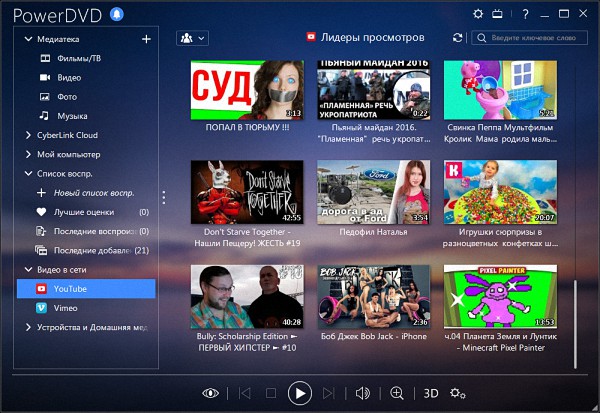Viewport: 600px width, 413px height.
Task: Start playback with Play button
Action: click(x=300, y=393)
